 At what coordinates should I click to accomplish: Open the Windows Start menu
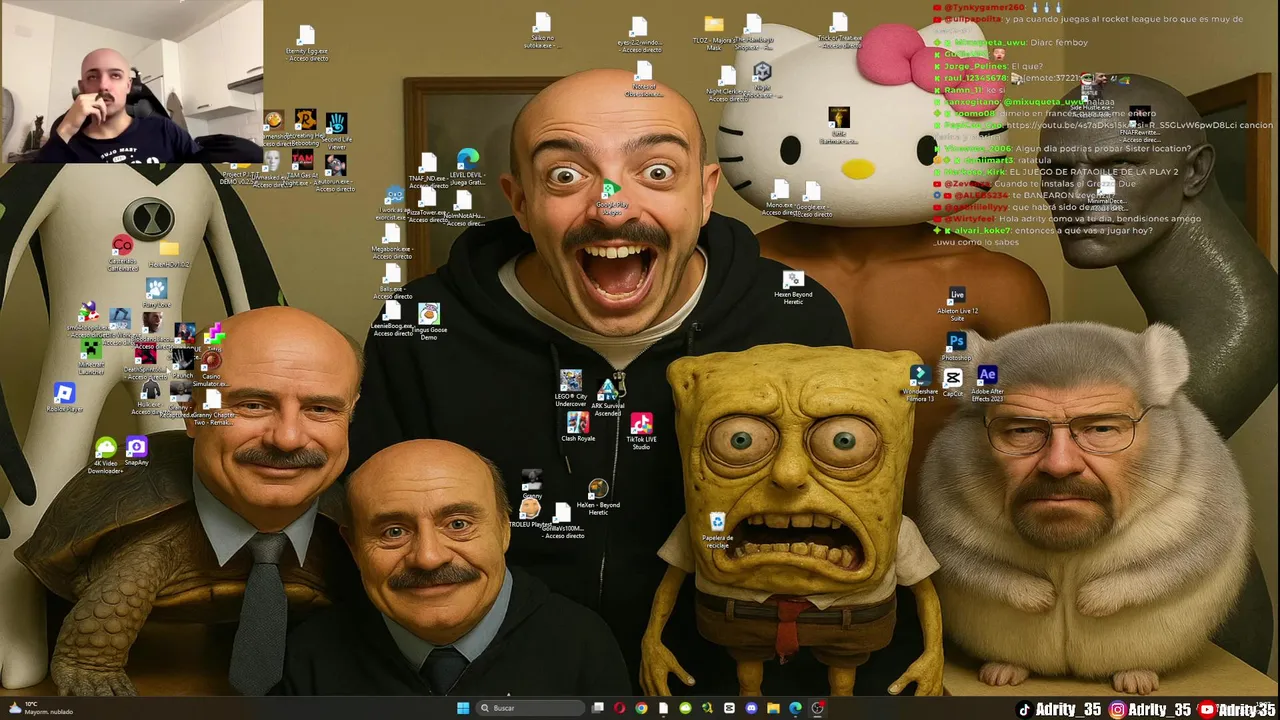(463, 708)
